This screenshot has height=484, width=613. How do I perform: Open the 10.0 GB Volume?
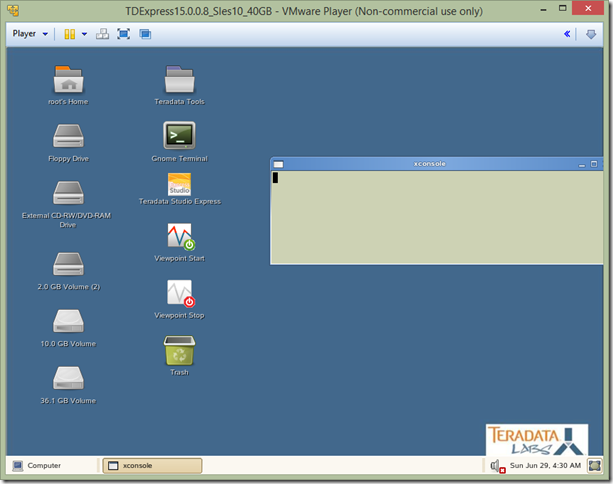click(68, 321)
